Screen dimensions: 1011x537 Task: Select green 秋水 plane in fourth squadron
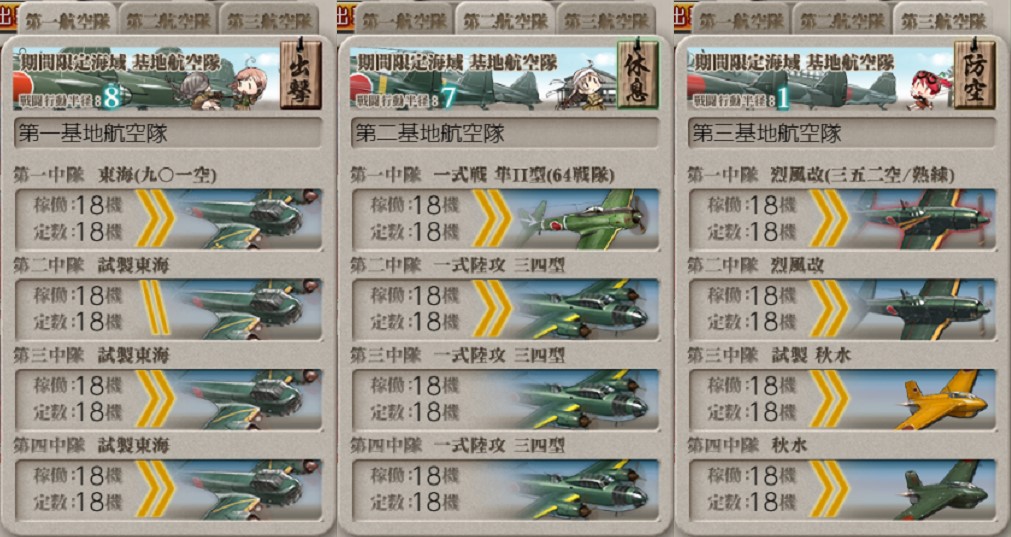point(842,489)
